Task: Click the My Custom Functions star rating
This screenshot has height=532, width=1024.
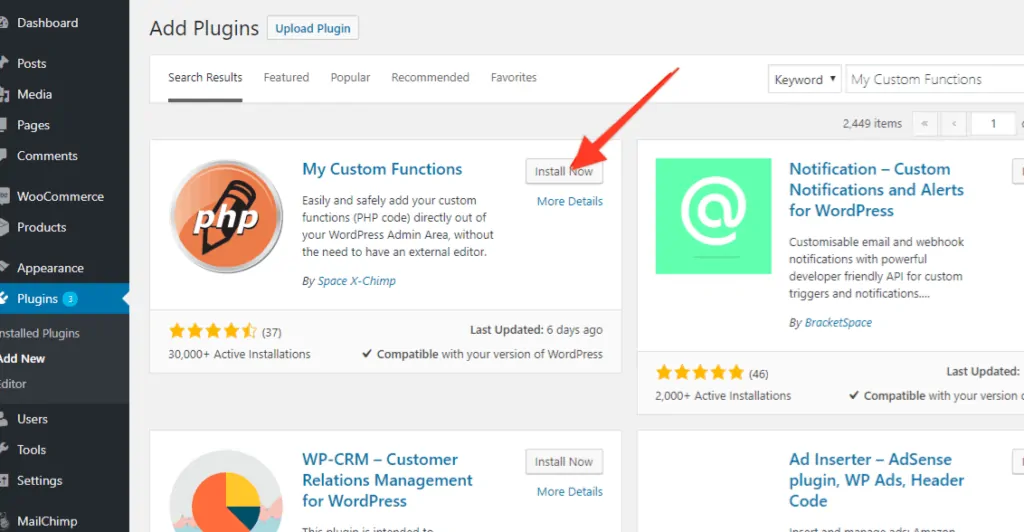Action: (213, 331)
